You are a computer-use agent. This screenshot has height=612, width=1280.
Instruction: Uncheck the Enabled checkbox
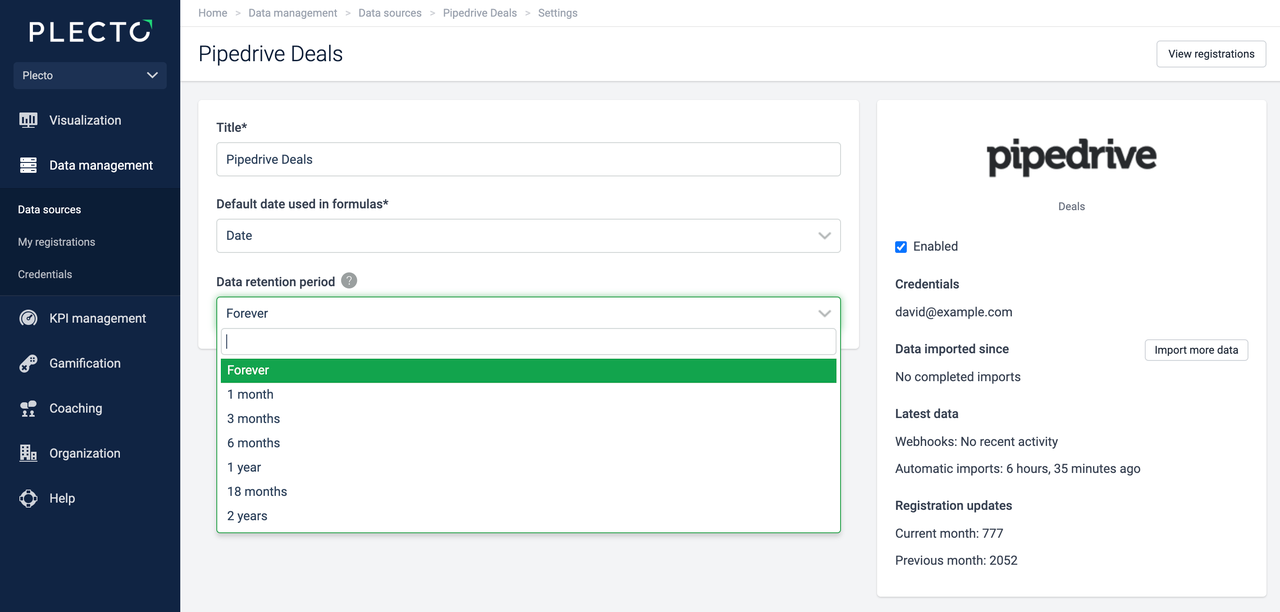901,247
